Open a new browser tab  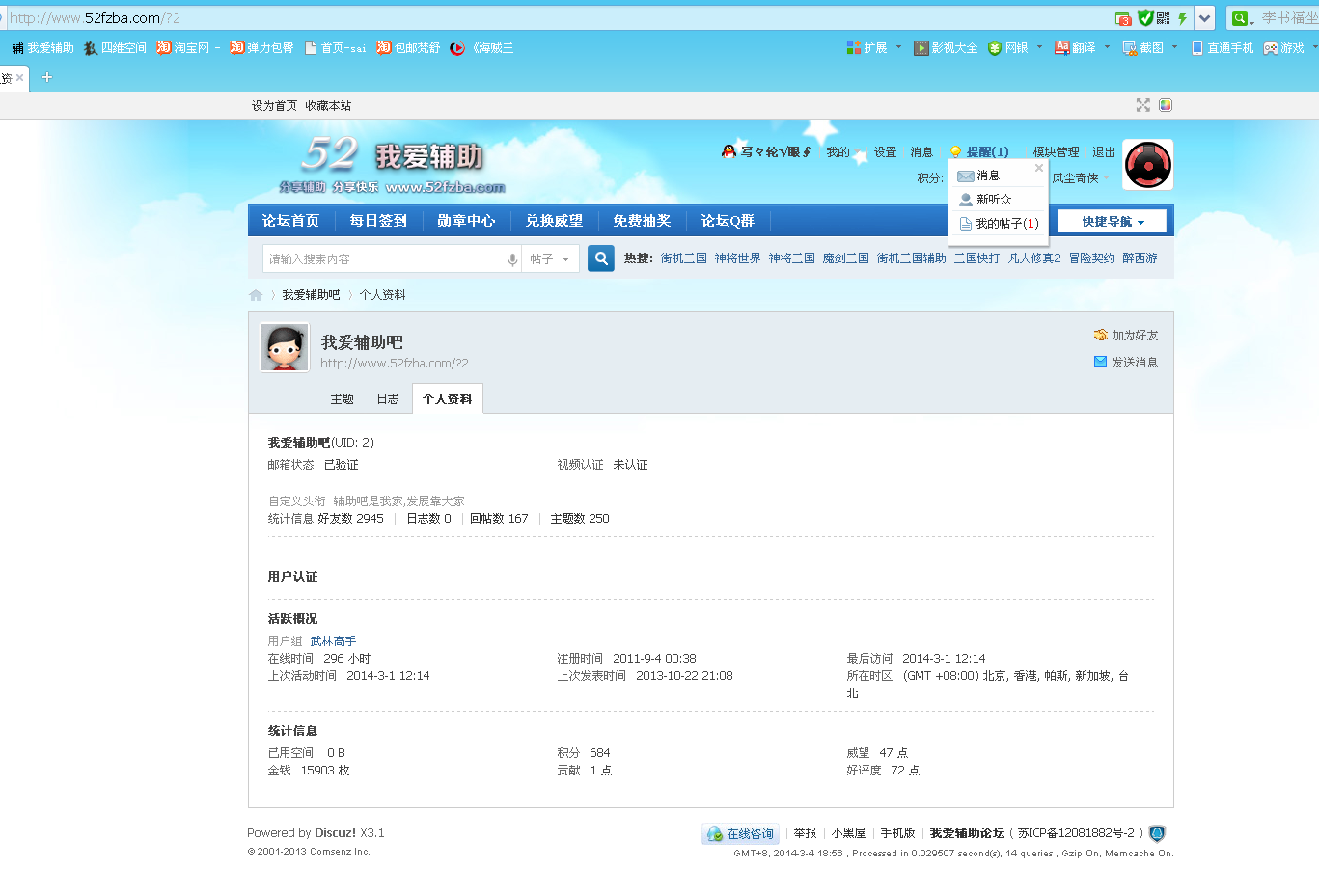(x=46, y=77)
